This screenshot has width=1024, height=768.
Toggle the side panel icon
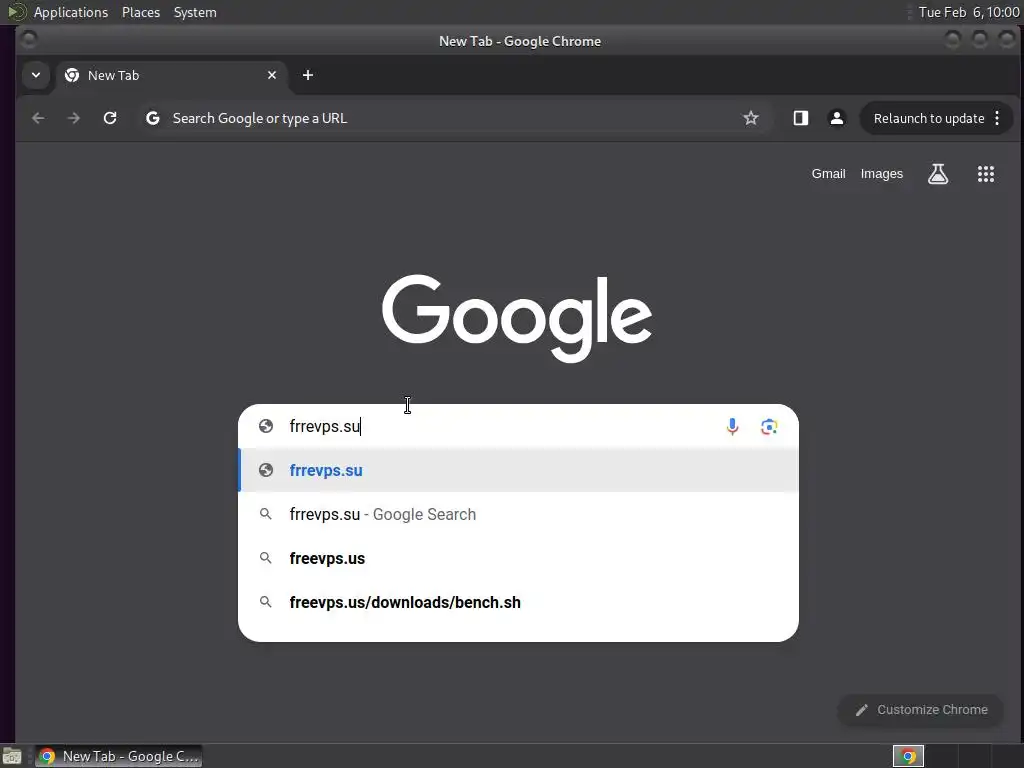coord(801,118)
